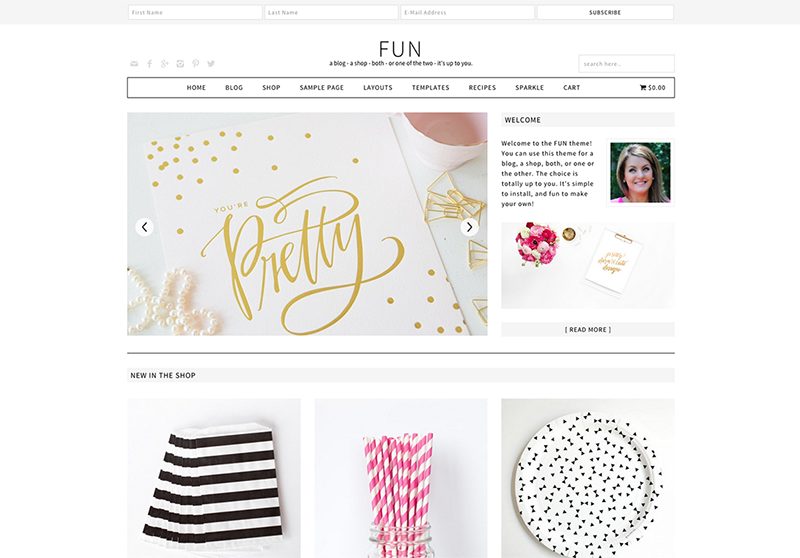800x558 pixels.
Task: Click the [ READ MORE ] link
Action: tap(588, 329)
